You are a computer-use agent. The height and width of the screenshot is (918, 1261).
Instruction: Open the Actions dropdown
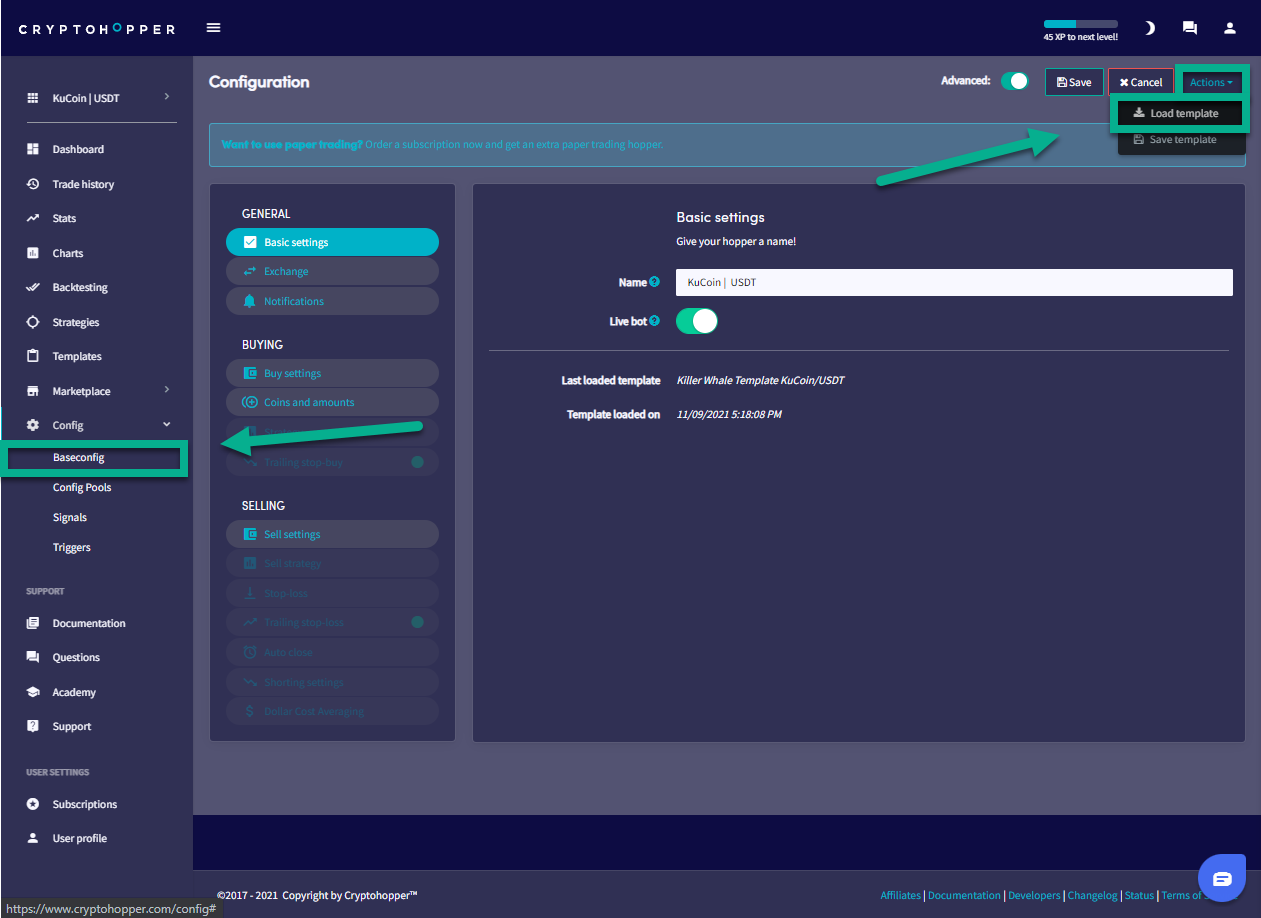click(1211, 82)
